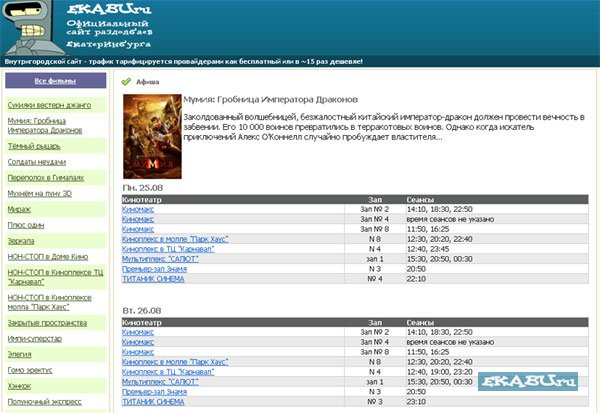The width and height of the screenshot is (600, 413).
Task: Select the Мираж sidebar link
Action: (x=19, y=209)
